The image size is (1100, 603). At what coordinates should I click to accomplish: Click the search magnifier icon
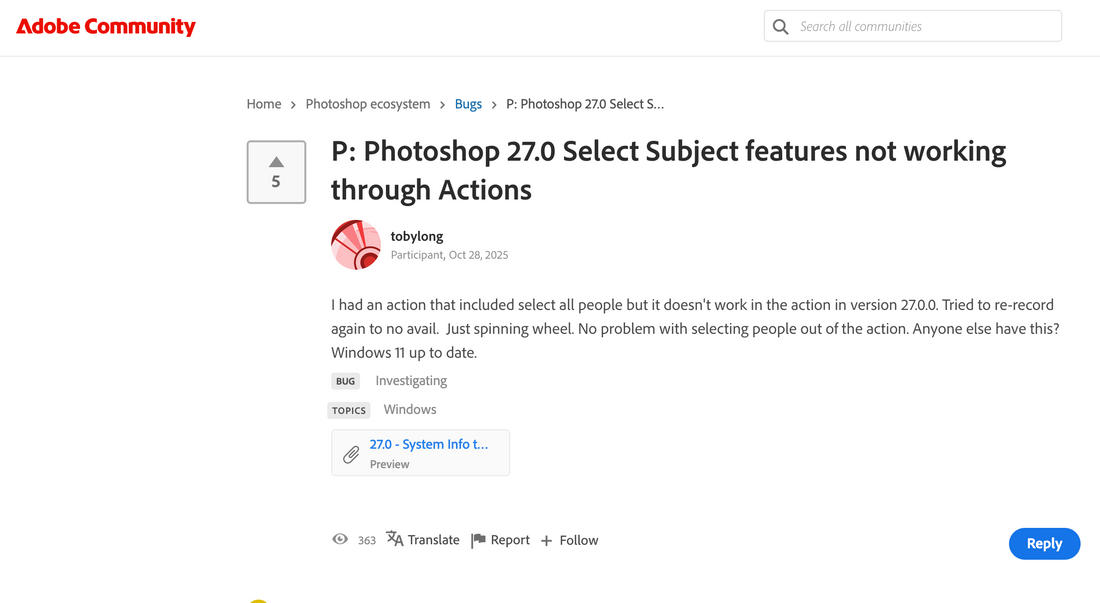[781, 26]
